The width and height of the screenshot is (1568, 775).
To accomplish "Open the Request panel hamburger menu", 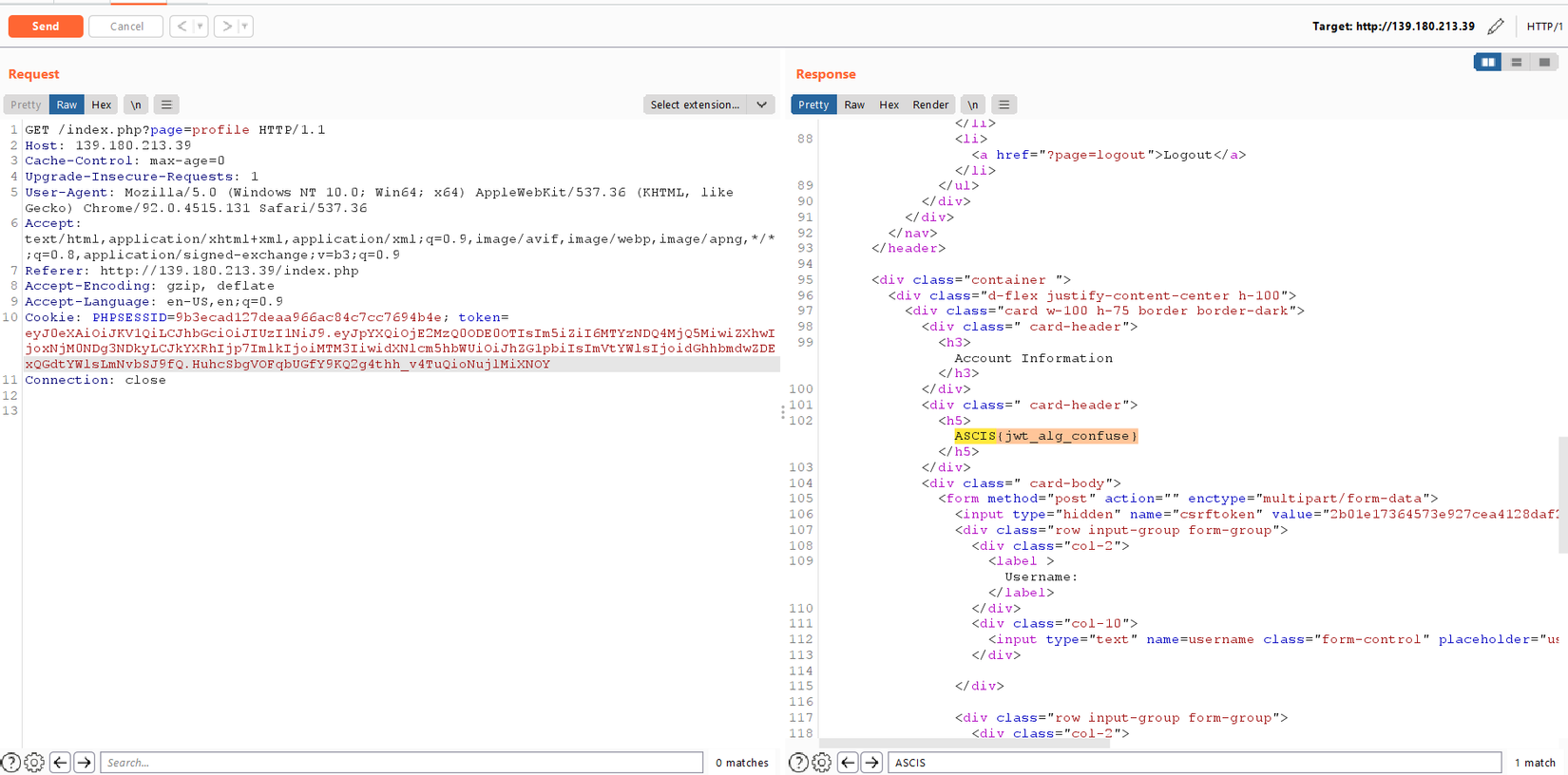I will [x=166, y=104].
